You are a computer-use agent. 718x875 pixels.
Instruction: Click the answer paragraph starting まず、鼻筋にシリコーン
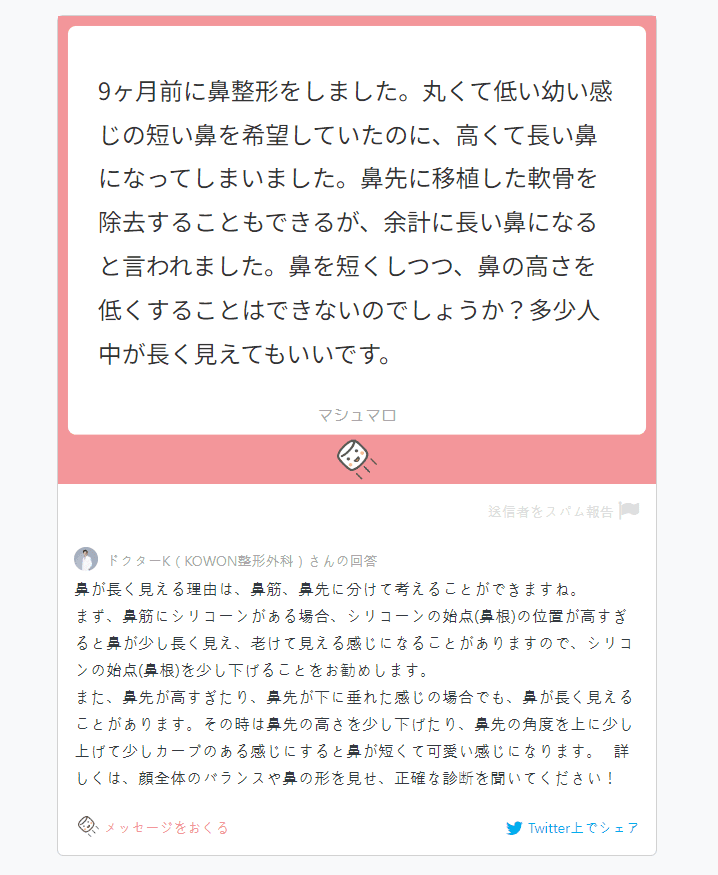click(354, 643)
